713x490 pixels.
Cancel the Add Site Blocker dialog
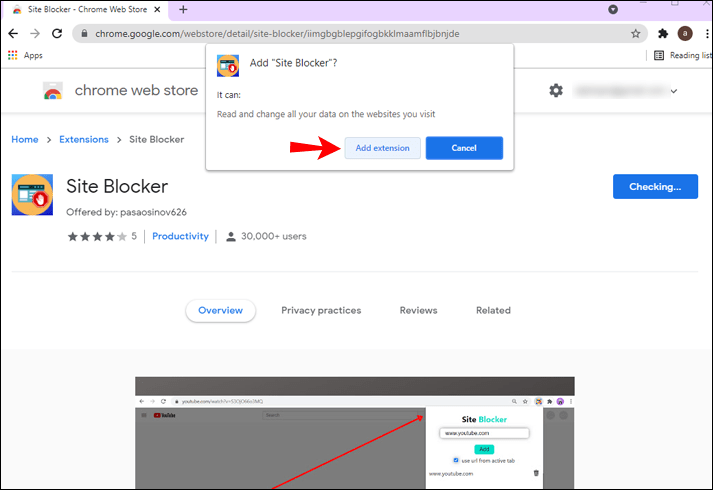click(464, 148)
